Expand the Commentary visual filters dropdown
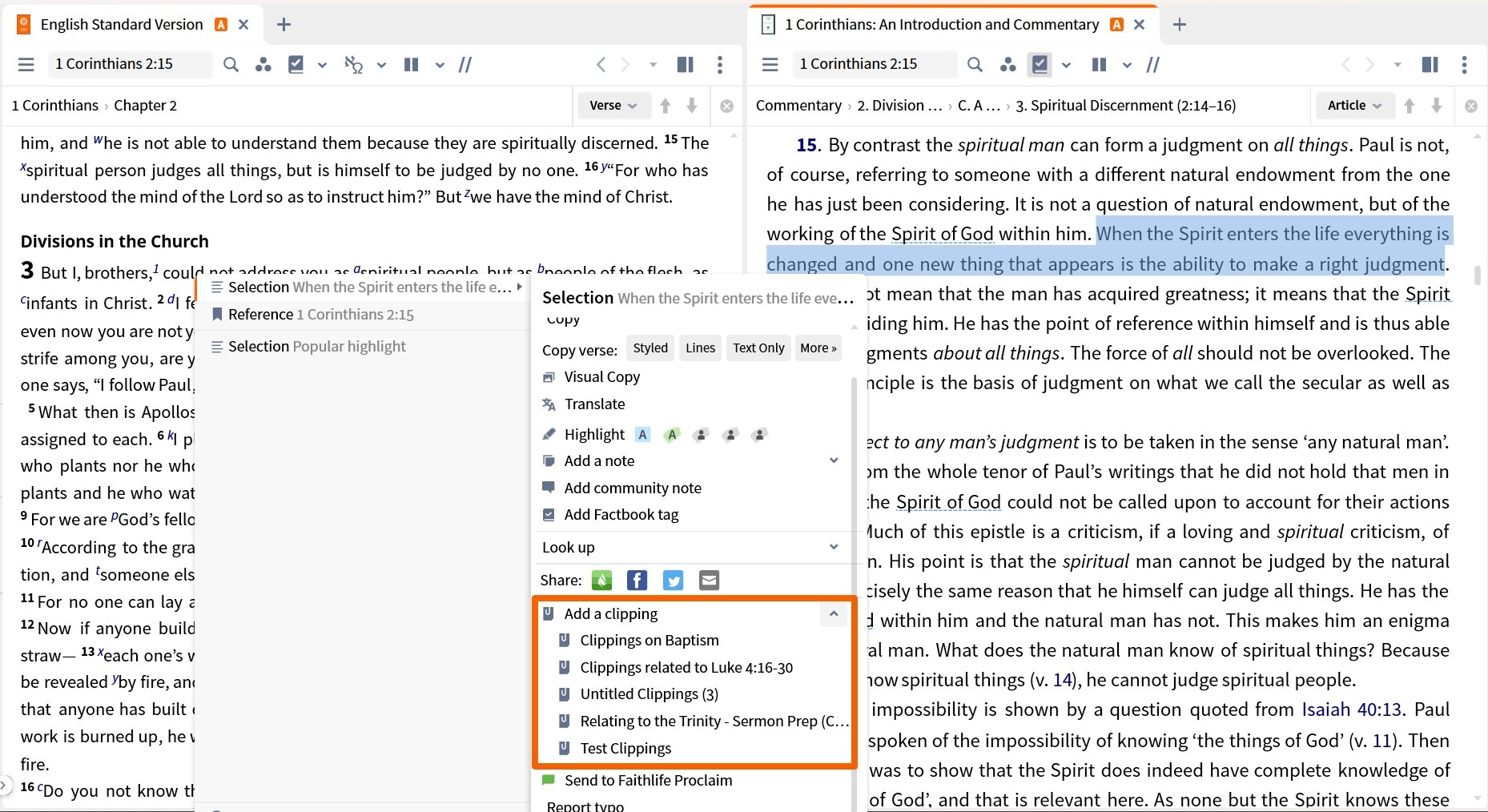This screenshot has width=1488, height=812. [x=1066, y=65]
